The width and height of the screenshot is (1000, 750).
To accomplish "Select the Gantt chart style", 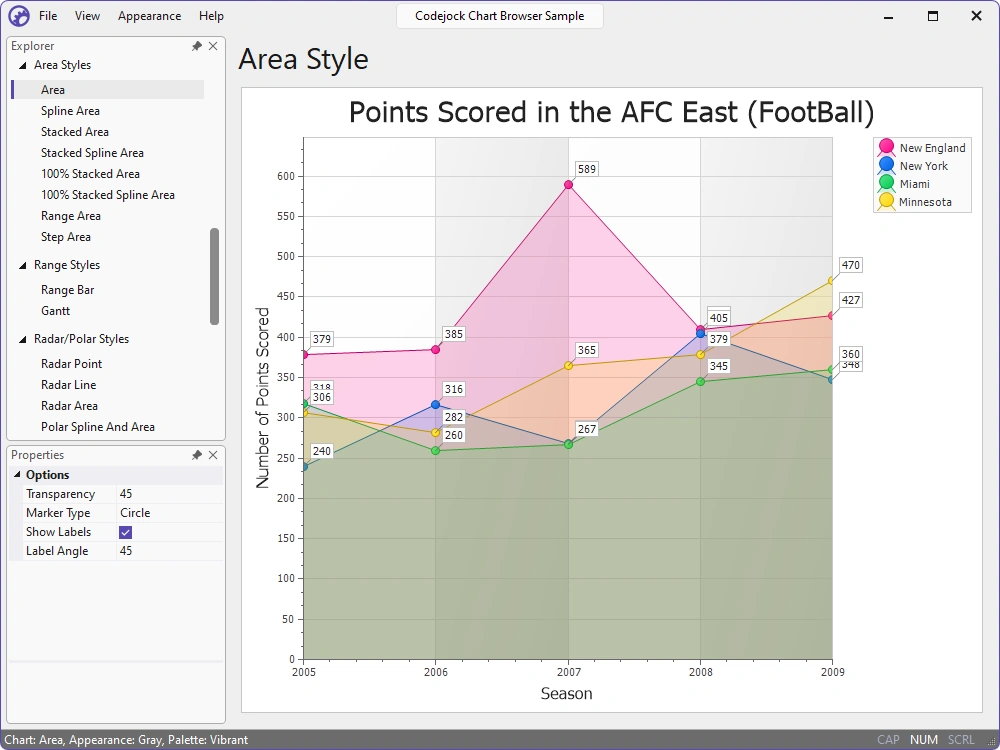I will [55, 311].
